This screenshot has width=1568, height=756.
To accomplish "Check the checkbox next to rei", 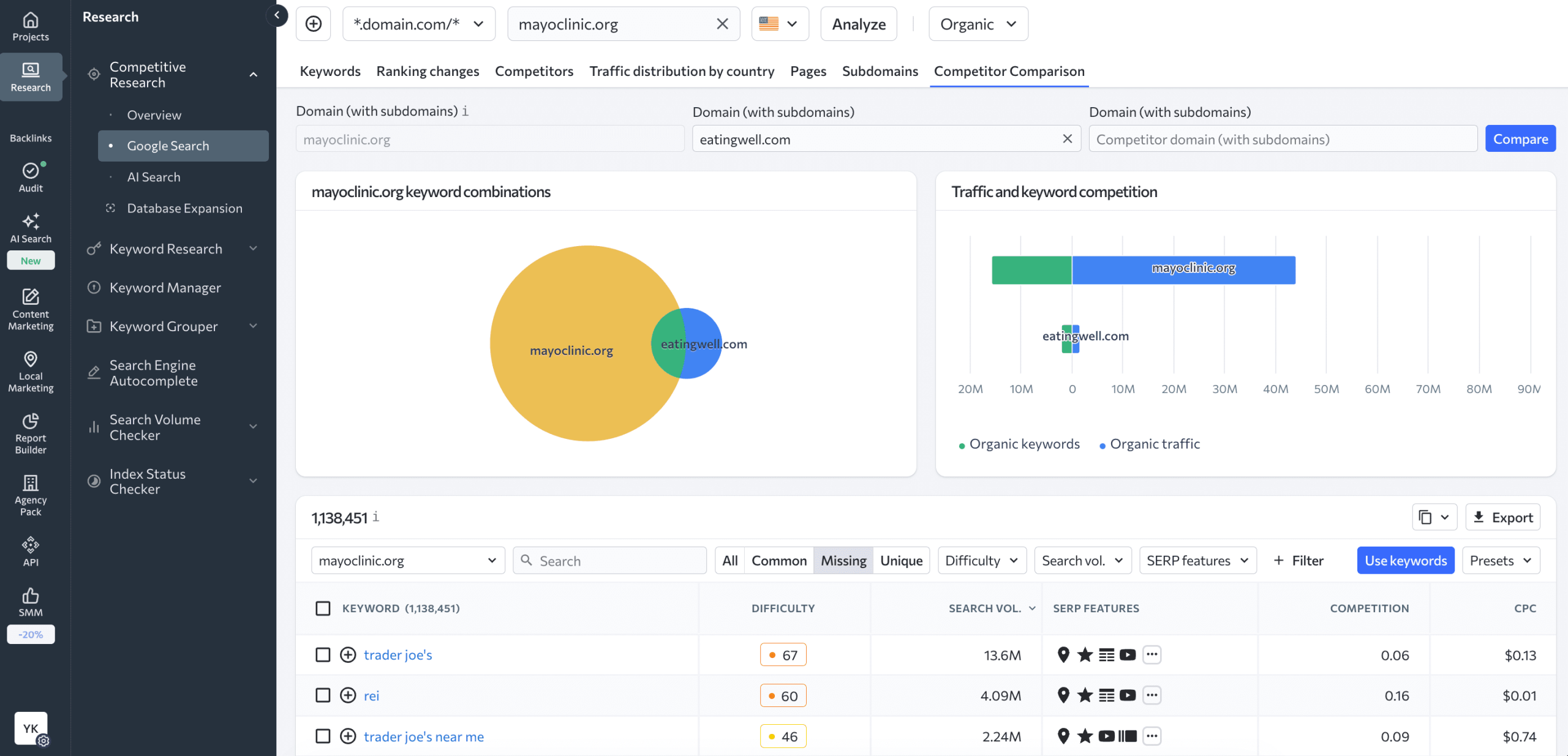I will click(323, 695).
